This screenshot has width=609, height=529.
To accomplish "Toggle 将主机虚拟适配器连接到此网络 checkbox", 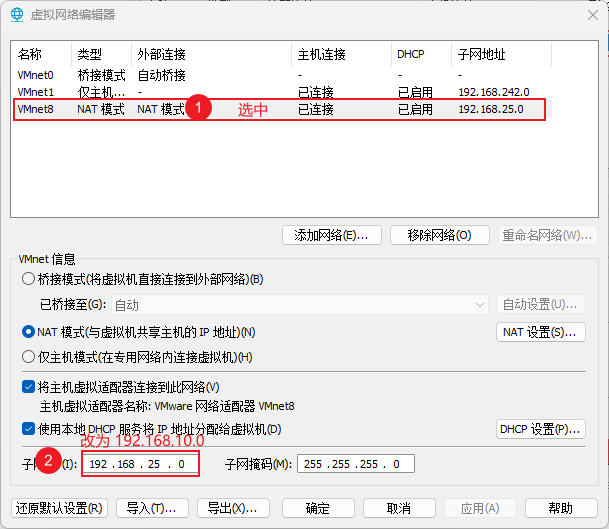I will (x=28, y=387).
